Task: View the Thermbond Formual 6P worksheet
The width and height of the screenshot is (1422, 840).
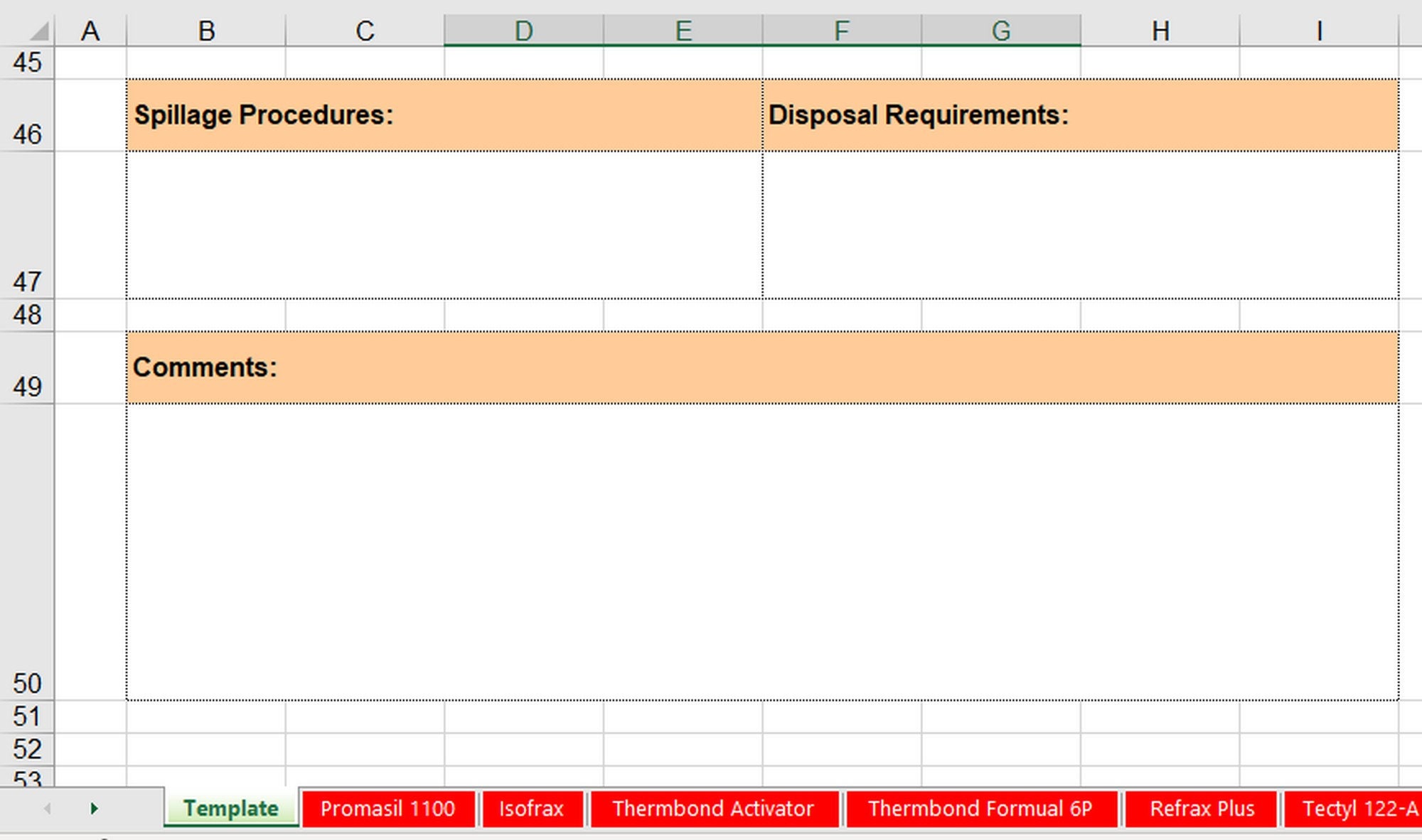Action: point(980,808)
